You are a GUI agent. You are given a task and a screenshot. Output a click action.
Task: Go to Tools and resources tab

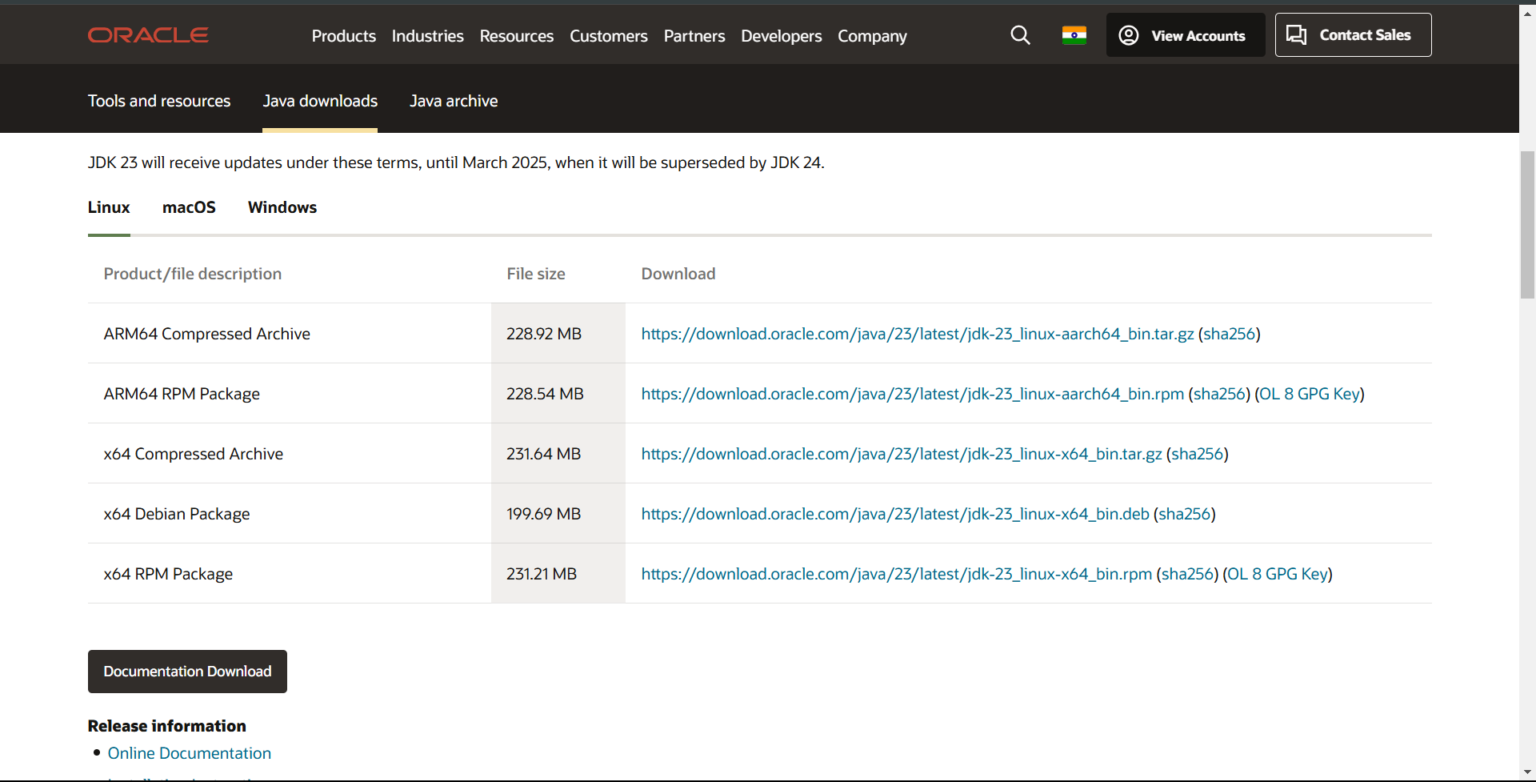point(159,101)
